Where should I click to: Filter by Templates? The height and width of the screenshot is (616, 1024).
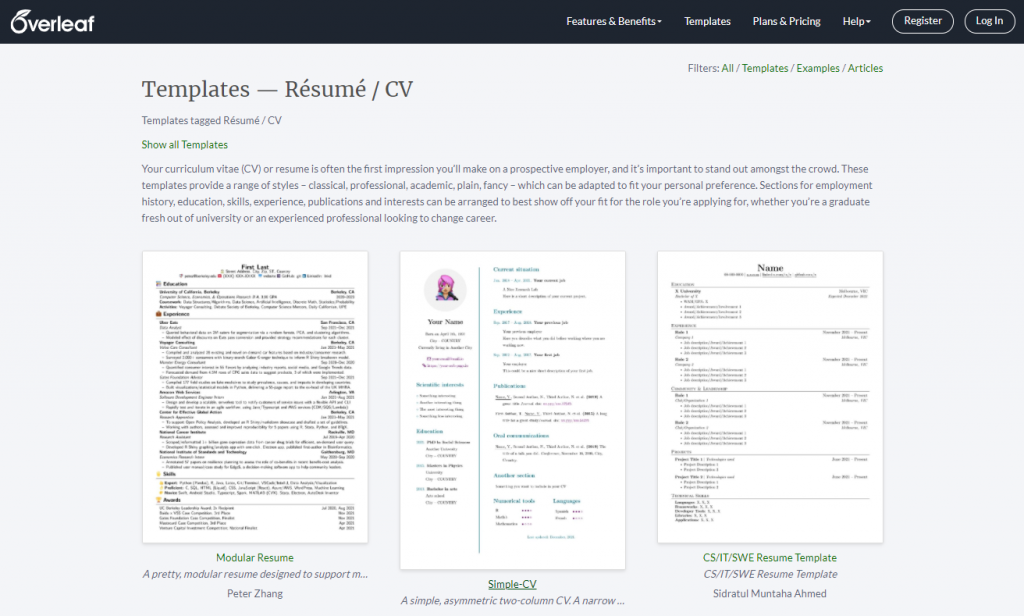pos(765,68)
